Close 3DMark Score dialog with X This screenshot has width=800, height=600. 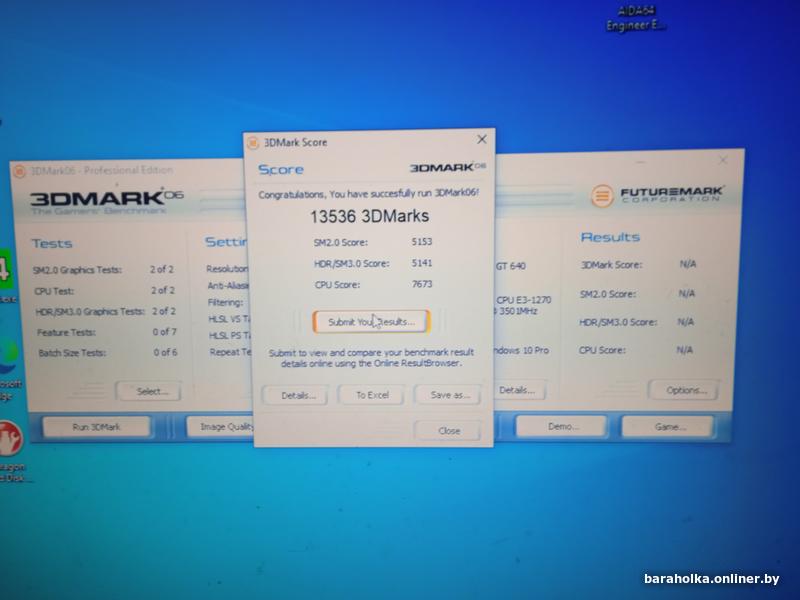pos(482,139)
